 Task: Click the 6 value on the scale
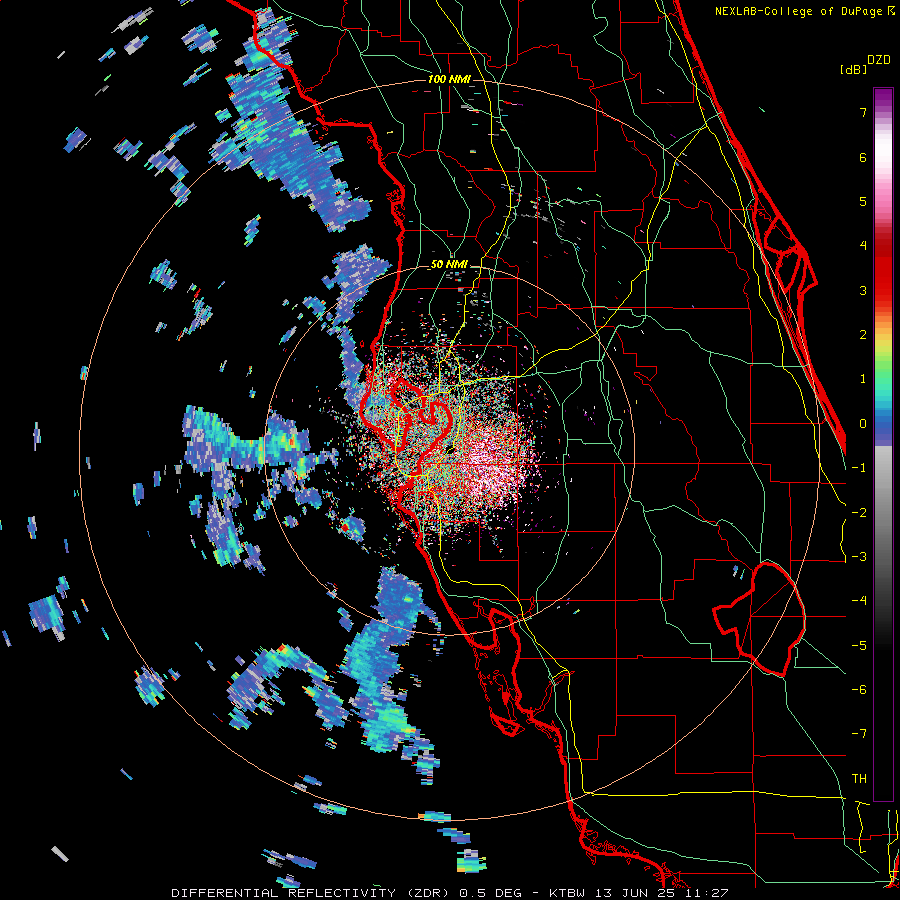(863, 157)
